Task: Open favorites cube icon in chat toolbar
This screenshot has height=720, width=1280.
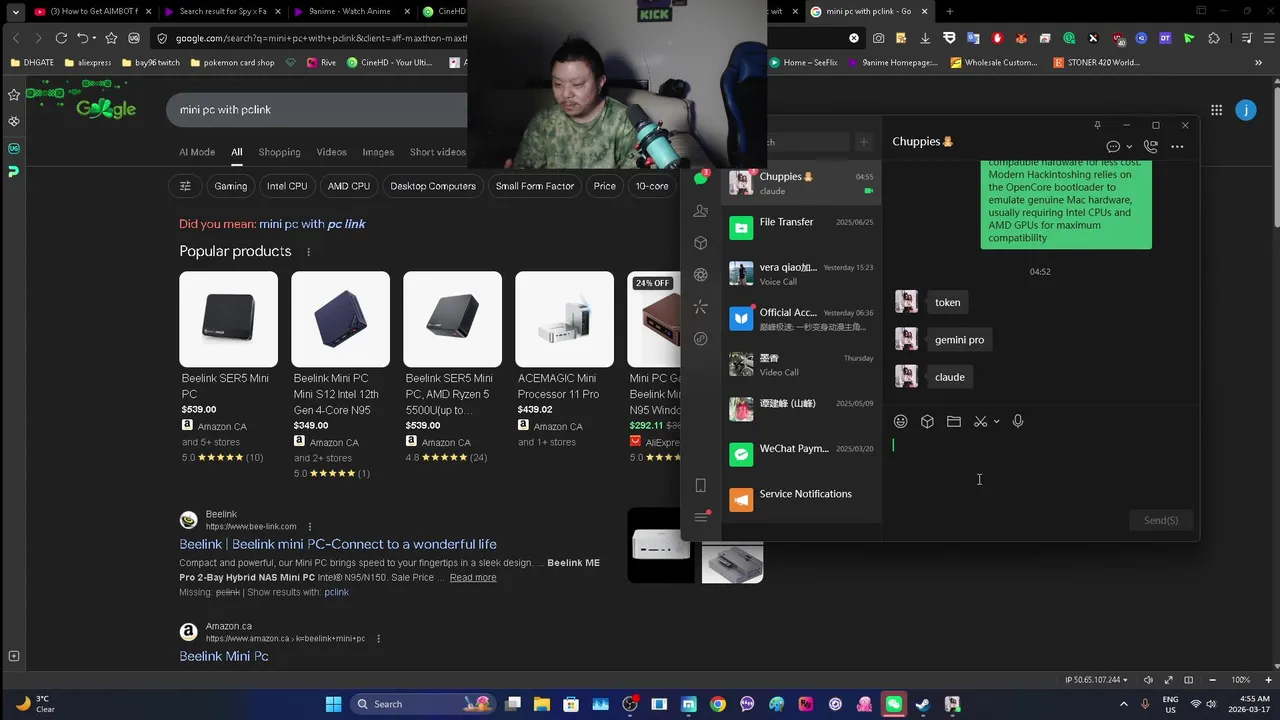Action: coord(927,422)
